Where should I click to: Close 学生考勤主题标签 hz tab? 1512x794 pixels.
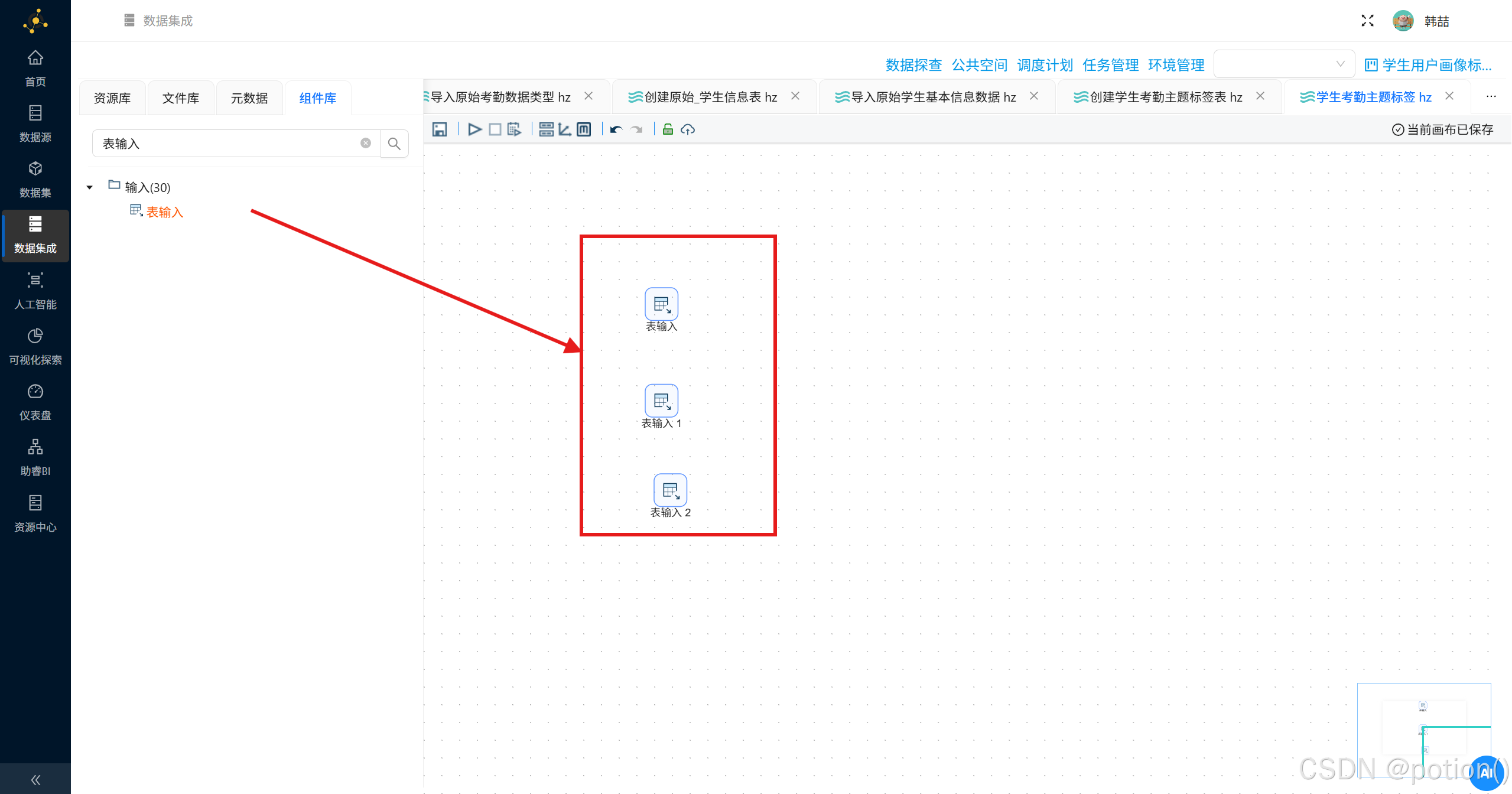click(1449, 96)
